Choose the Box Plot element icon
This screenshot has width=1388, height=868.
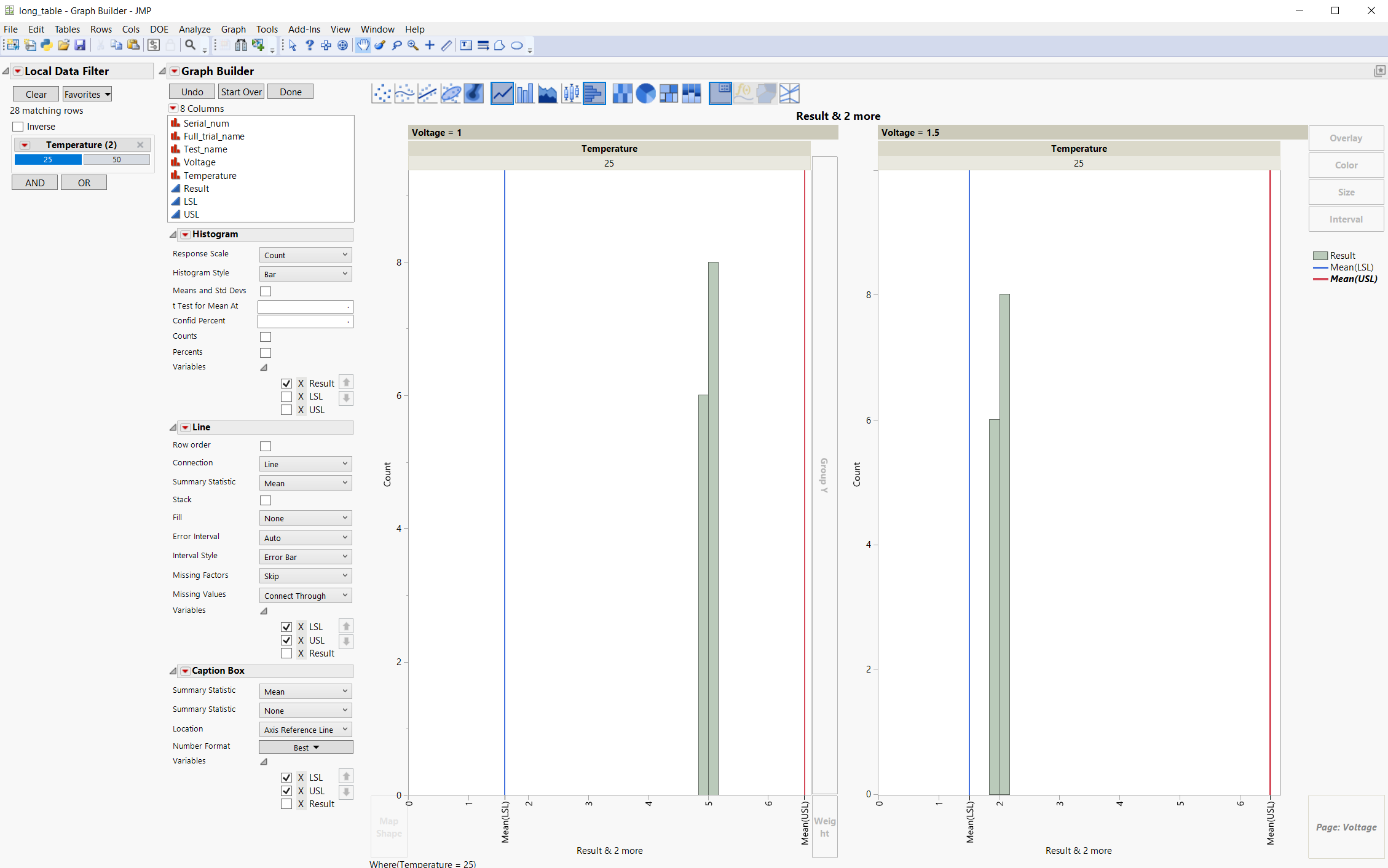[x=571, y=93]
